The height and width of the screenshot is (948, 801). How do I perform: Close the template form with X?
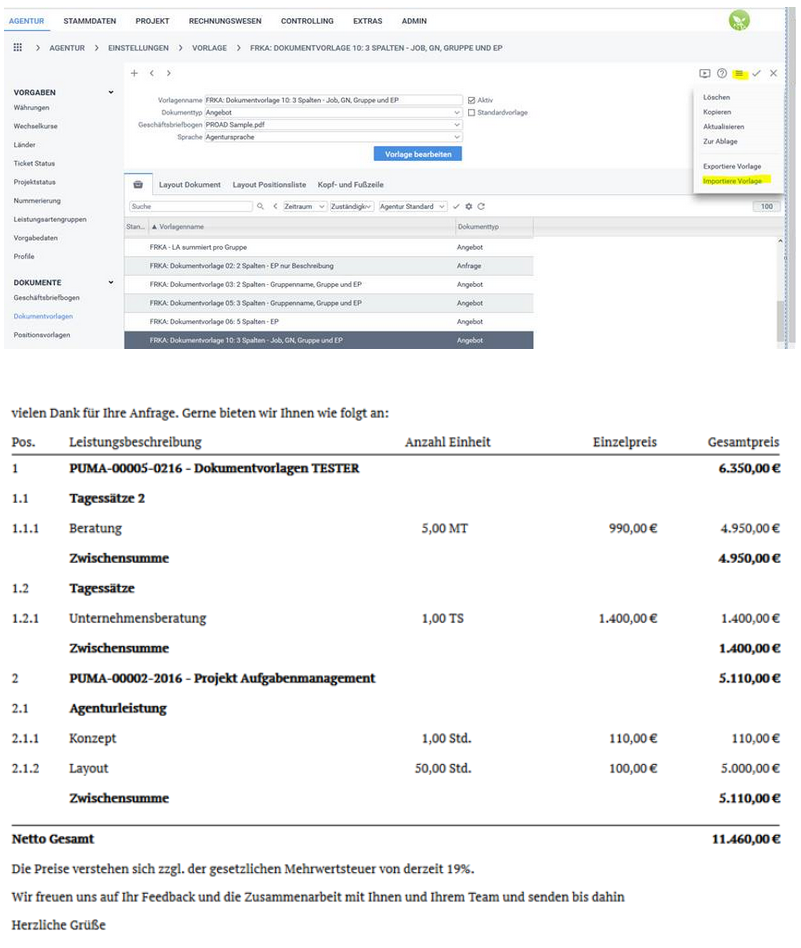(x=773, y=73)
